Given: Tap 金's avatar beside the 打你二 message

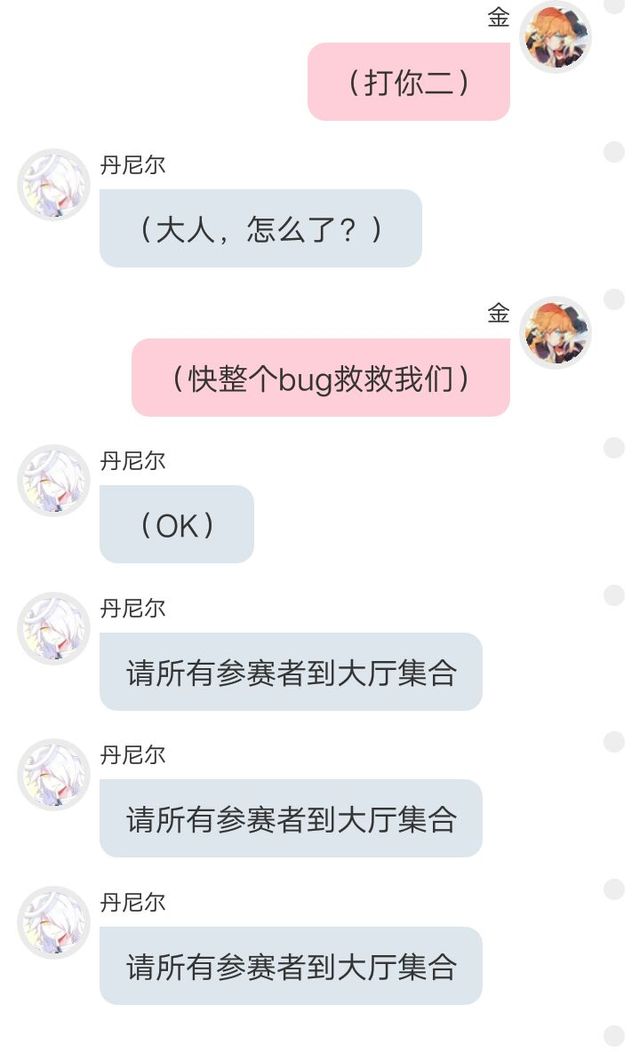Looking at the screenshot, I should coord(555,36).
